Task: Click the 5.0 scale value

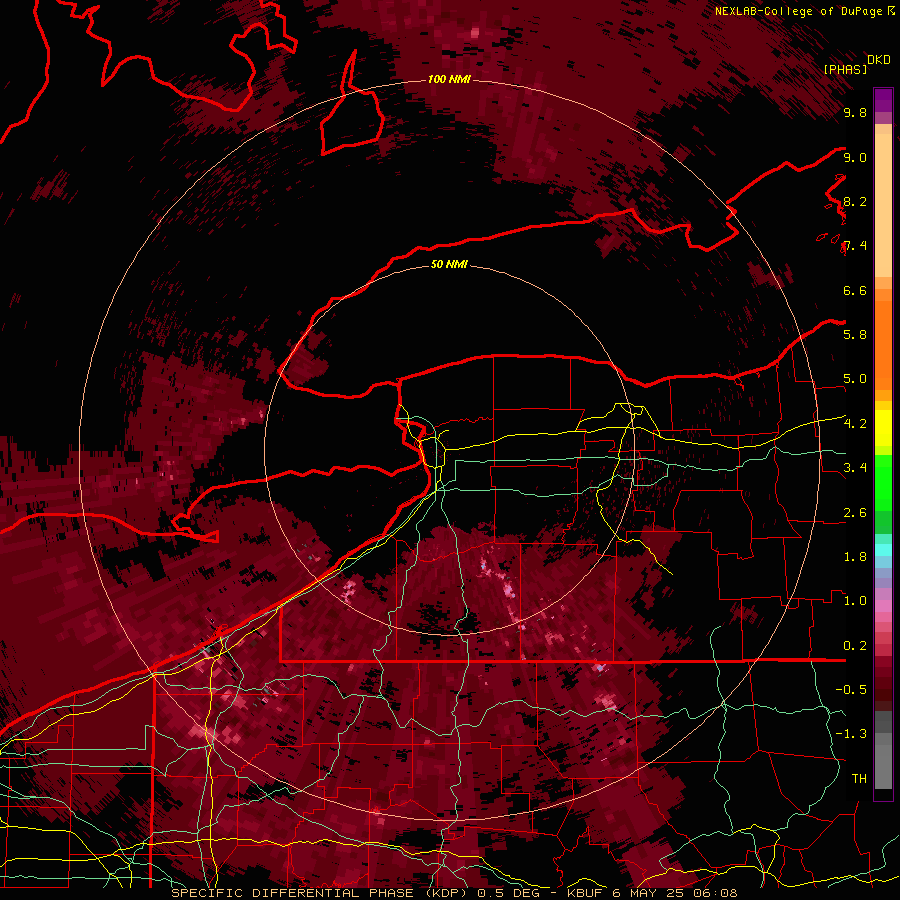Action: 855,379
